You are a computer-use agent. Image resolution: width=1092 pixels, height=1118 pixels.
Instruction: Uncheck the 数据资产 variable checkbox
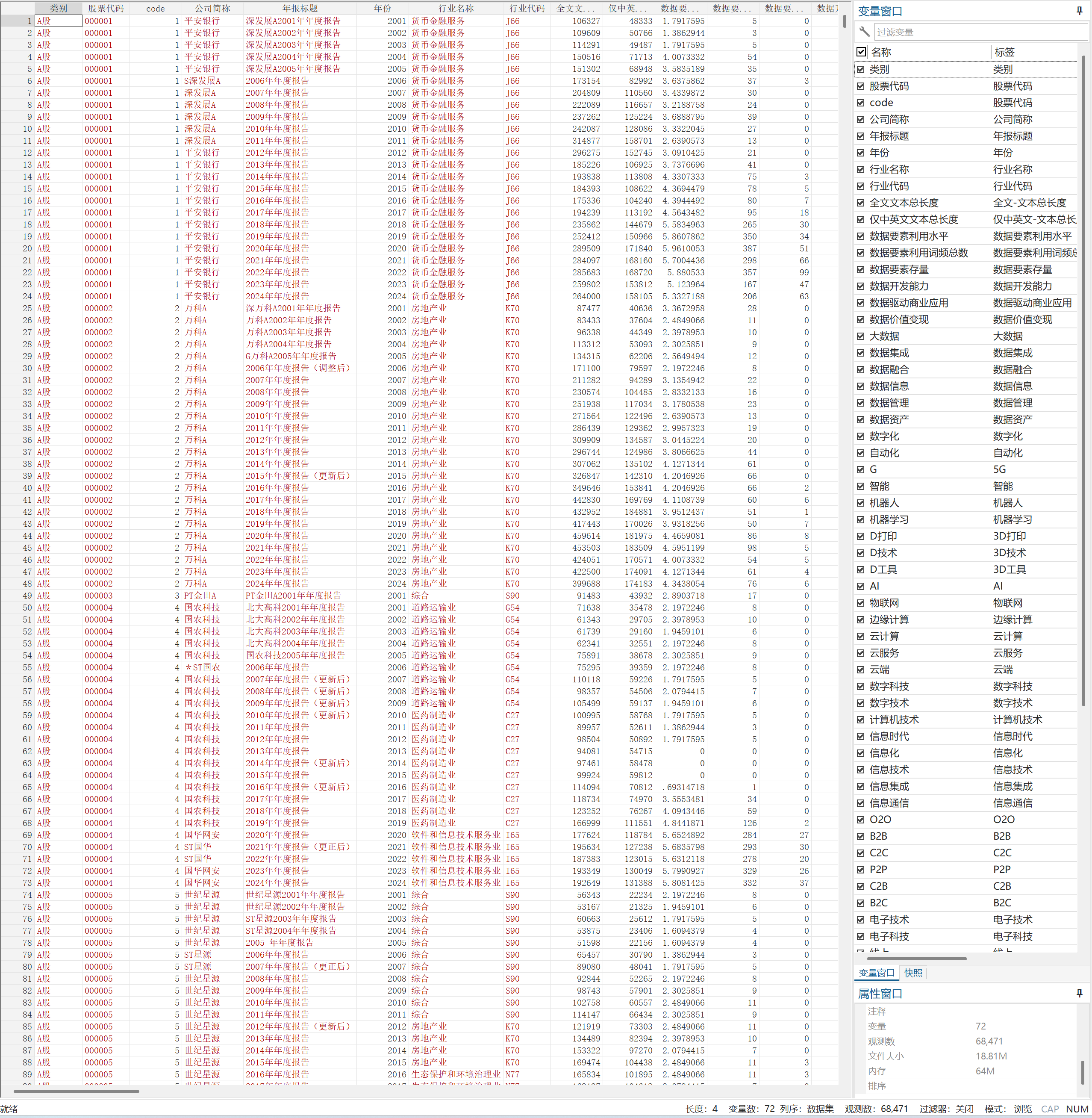point(860,419)
